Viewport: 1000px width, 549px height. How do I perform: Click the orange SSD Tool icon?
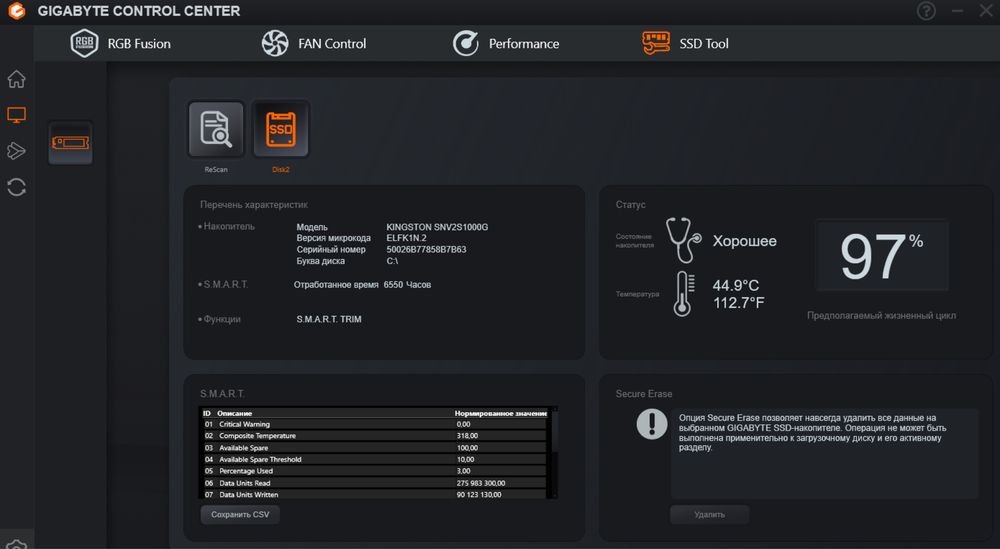click(656, 43)
